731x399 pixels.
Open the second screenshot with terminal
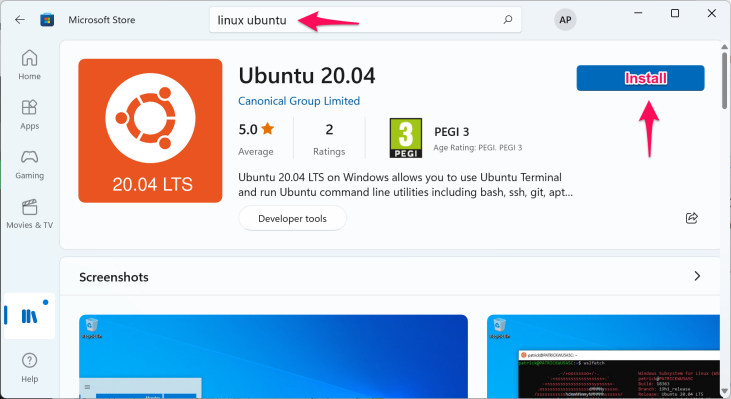coord(604,357)
